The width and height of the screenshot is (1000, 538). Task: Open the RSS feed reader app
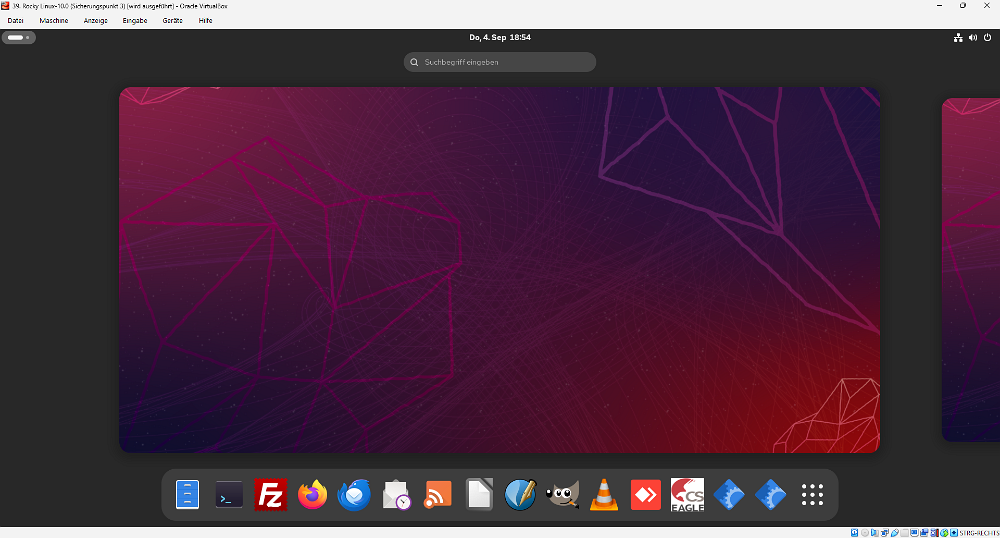(x=438, y=495)
